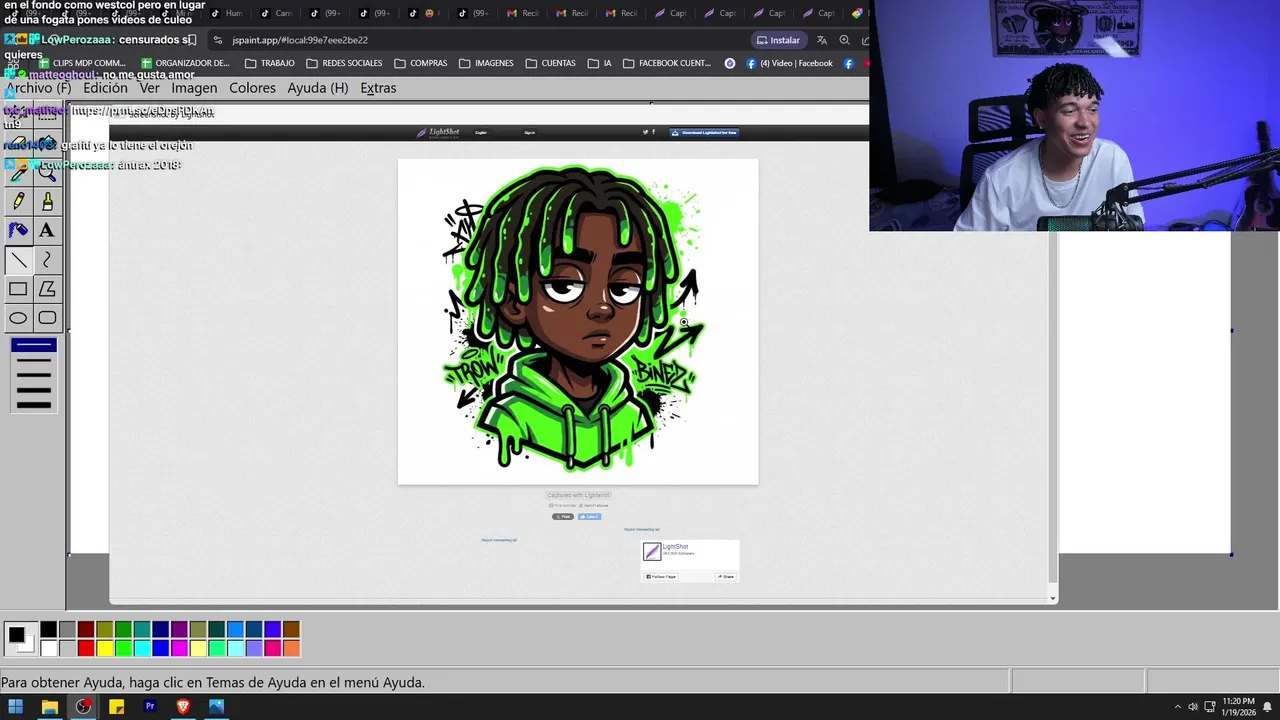Choose the thickest line width option
The height and width of the screenshot is (720, 1280).
[x=34, y=404]
